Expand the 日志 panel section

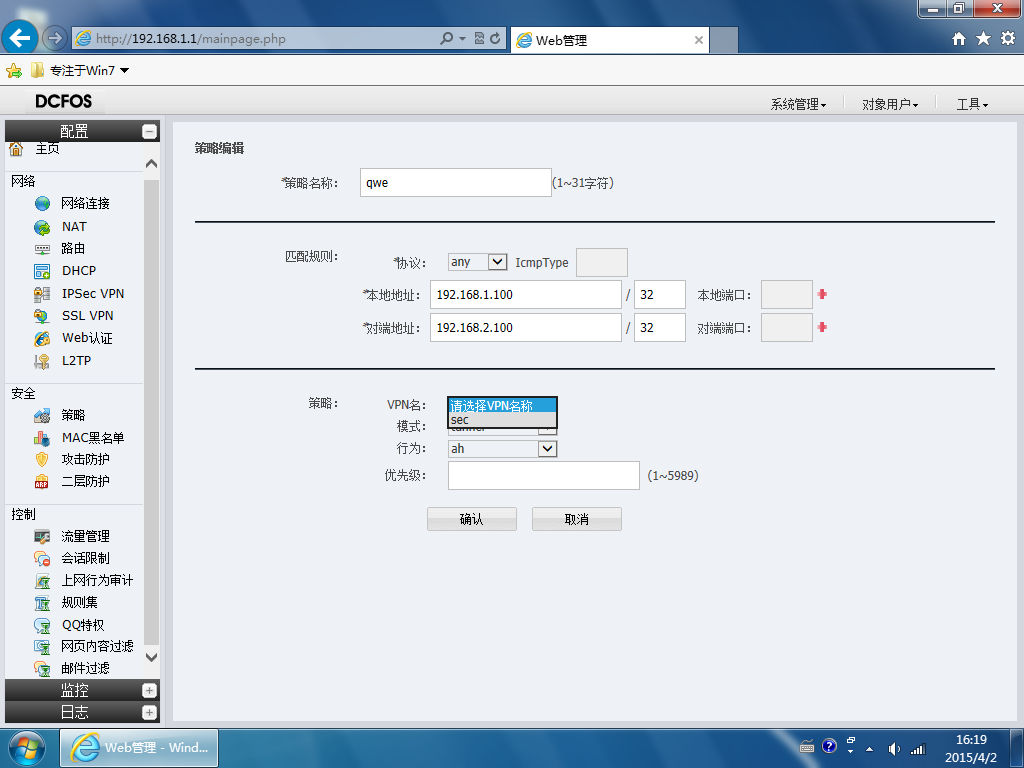pos(150,712)
